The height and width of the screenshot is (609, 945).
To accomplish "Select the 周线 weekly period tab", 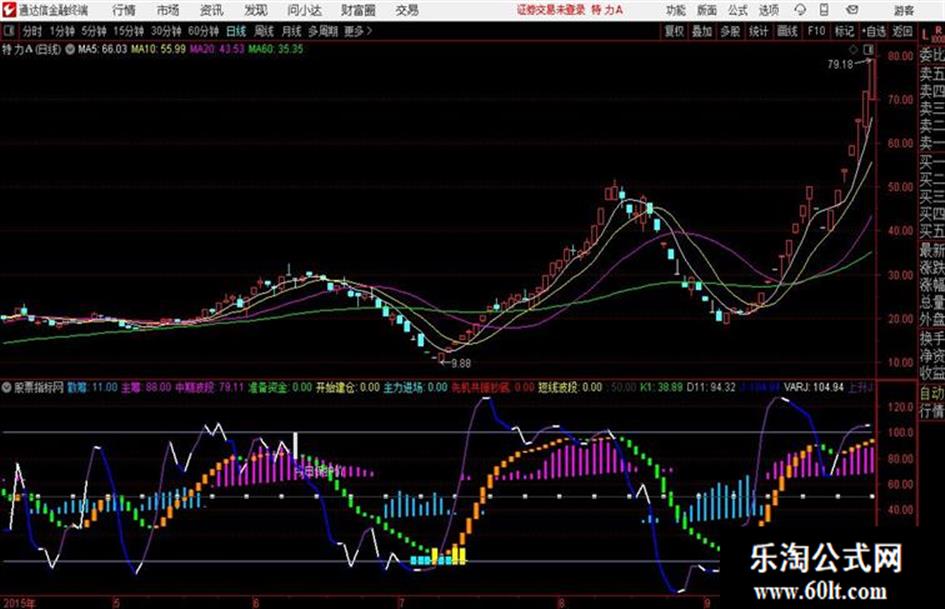I will click(x=264, y=31).
